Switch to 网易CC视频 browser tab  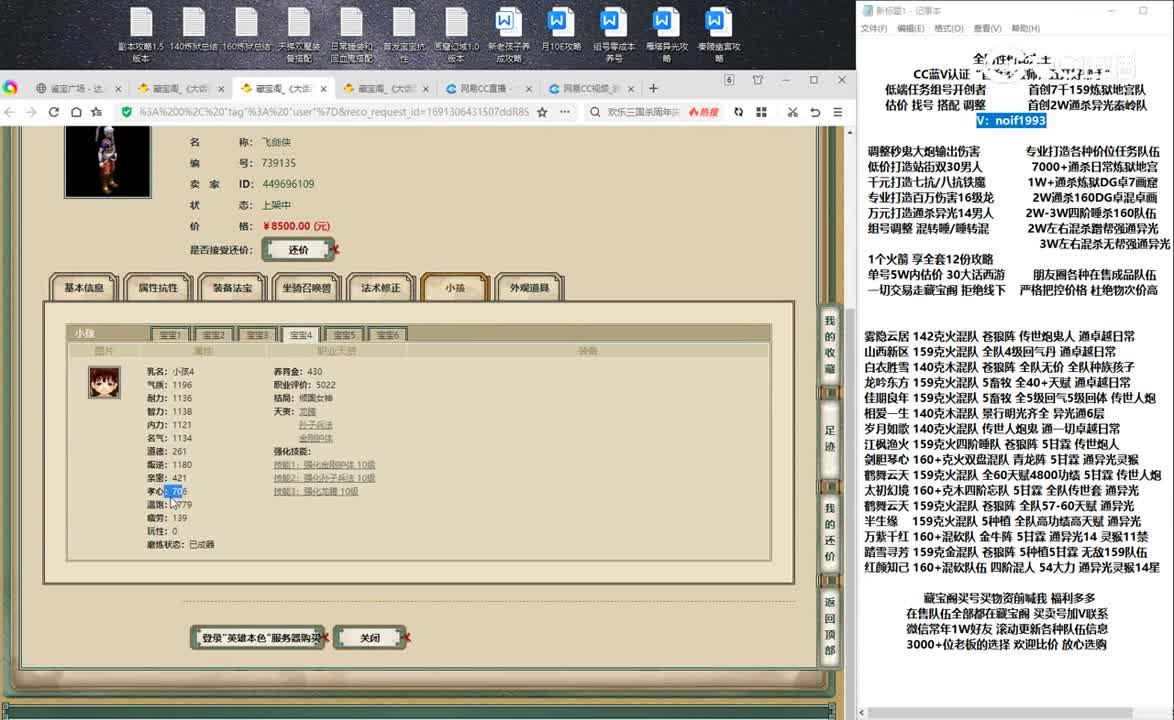[591, 88]
